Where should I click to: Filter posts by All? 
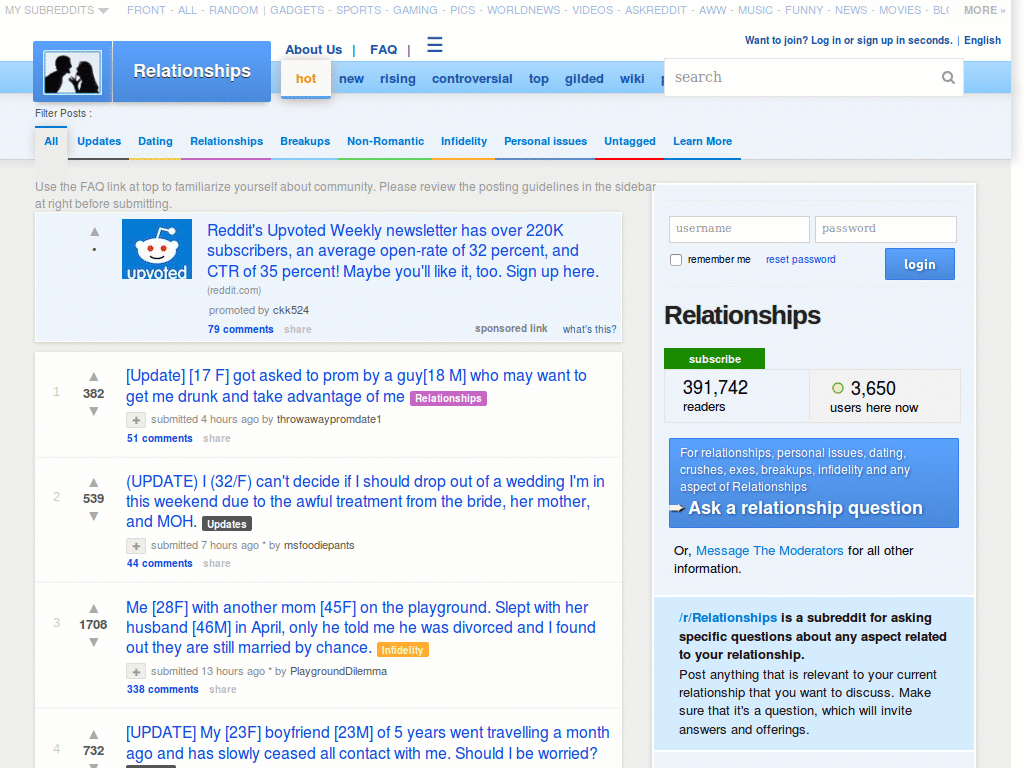coord(51,142)
